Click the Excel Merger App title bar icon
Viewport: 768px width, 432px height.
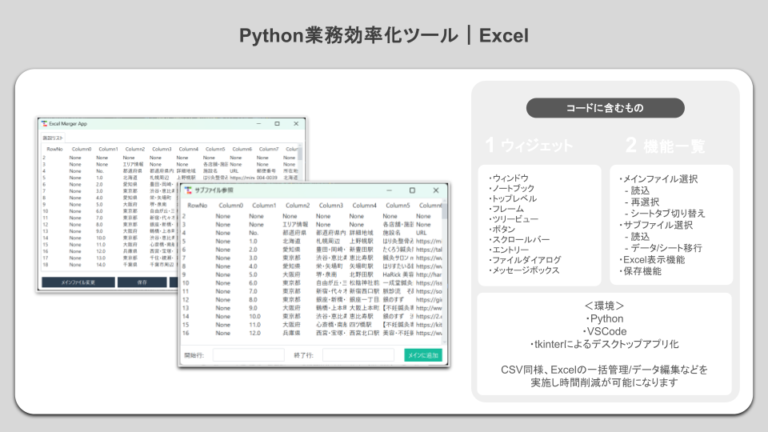[x=45, y=123]
